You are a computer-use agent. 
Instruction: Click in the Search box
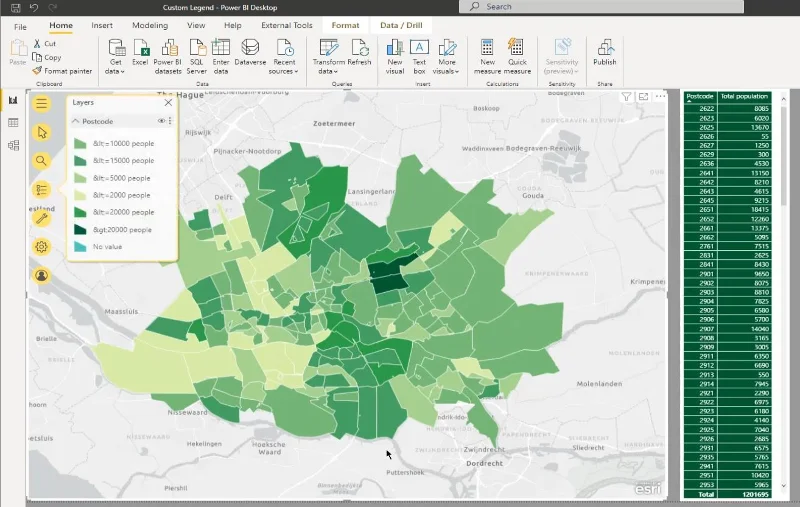[601, 7]
